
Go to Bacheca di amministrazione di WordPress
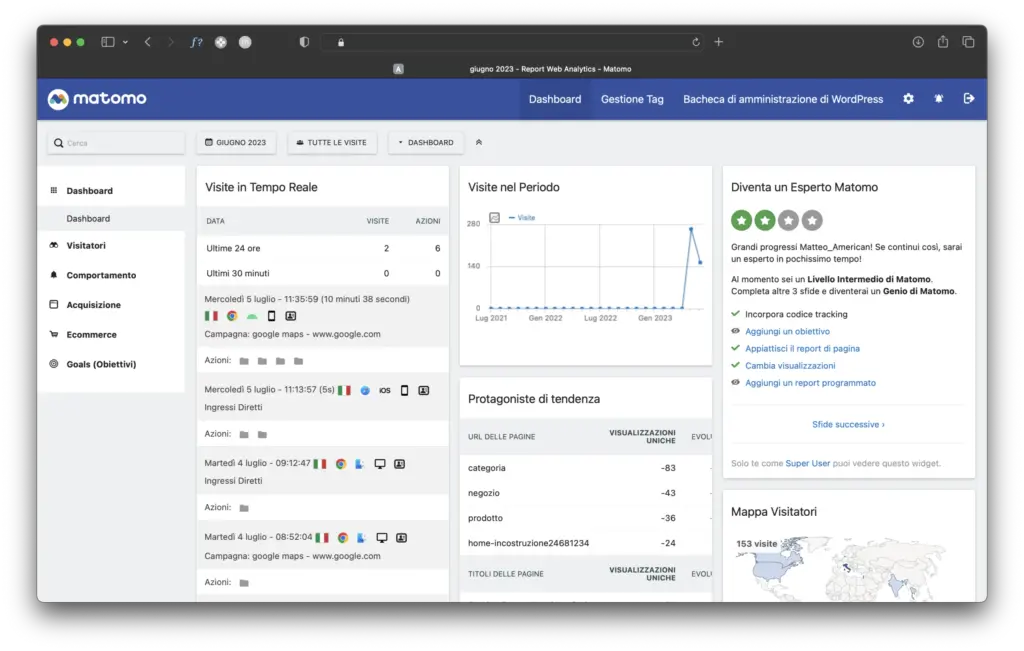tap(783, 99)
